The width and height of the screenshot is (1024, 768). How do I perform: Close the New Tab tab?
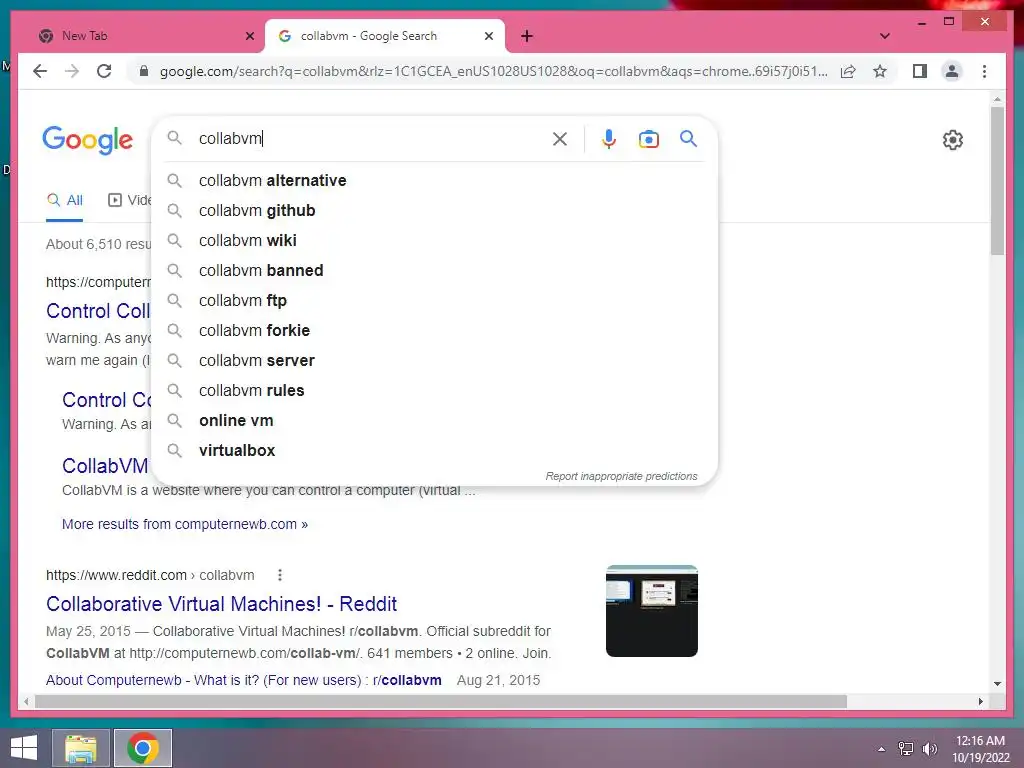(x=249, y=36)
